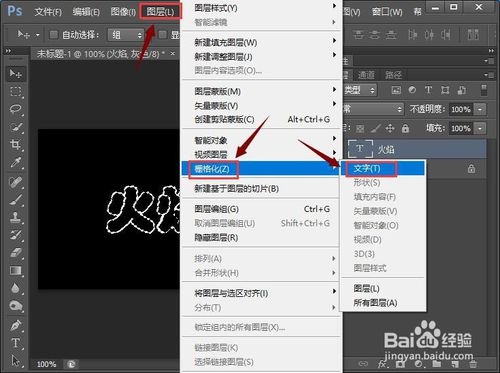Select the Lasso tool

click(15, 109)
